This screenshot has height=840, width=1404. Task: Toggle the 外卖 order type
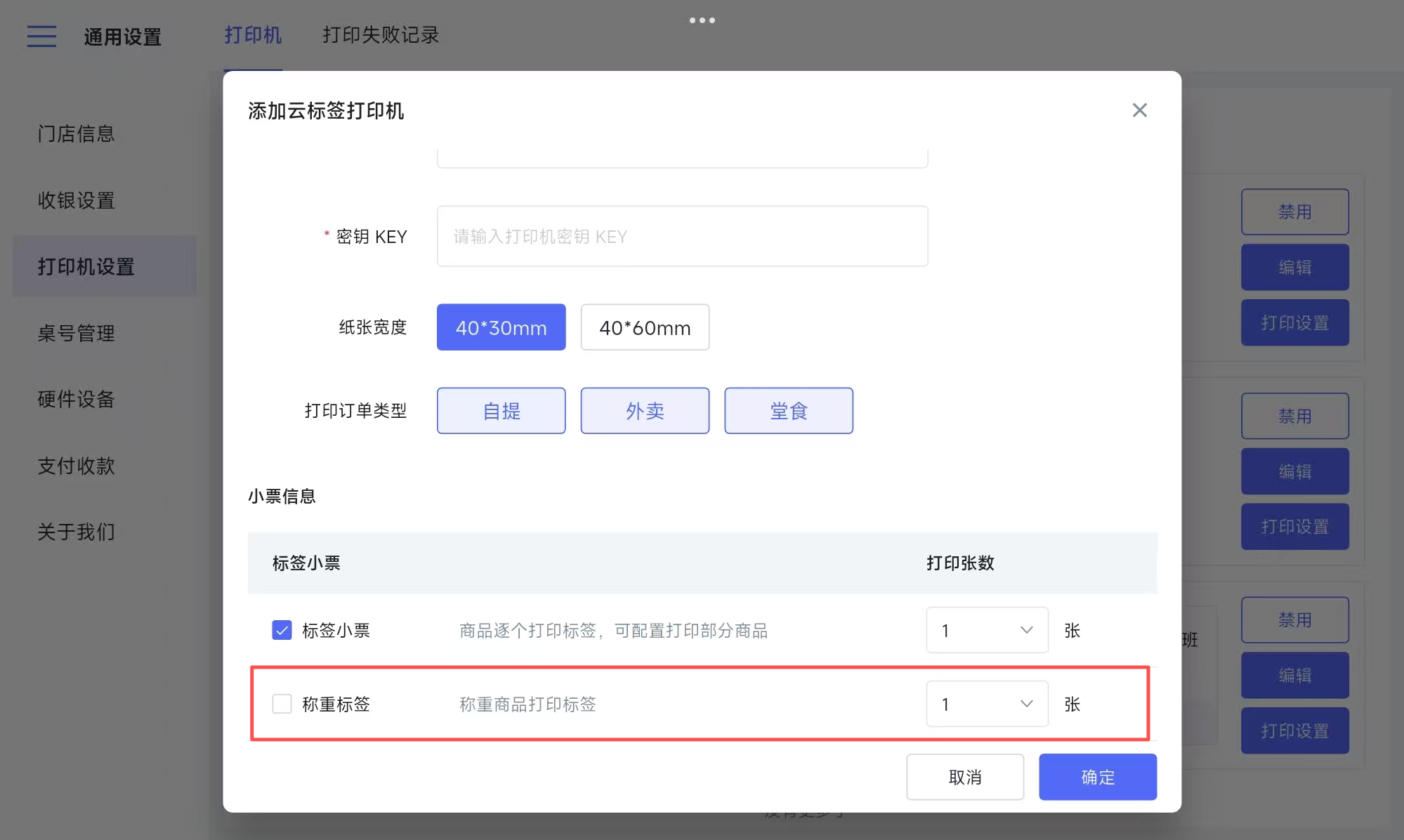point(644,411)
